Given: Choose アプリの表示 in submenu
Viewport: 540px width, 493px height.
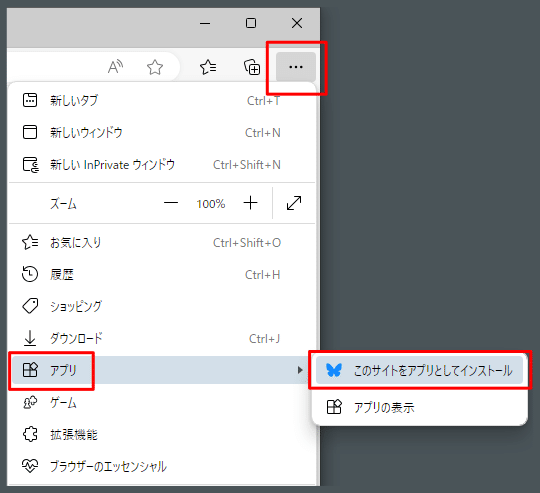Looking at the screenshot, I should pyautogui.click(x=419, y=407).
